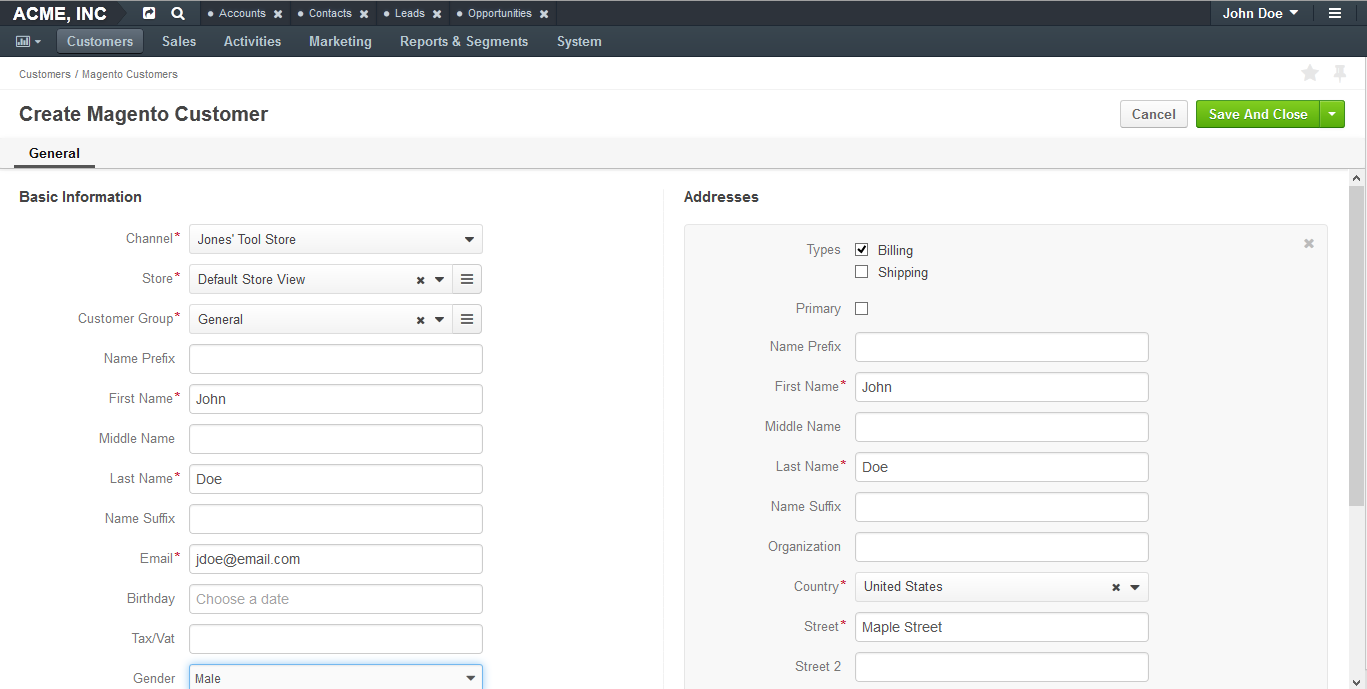
Task: Toggle the Billing address type checkbox
Action: (862, 250)
